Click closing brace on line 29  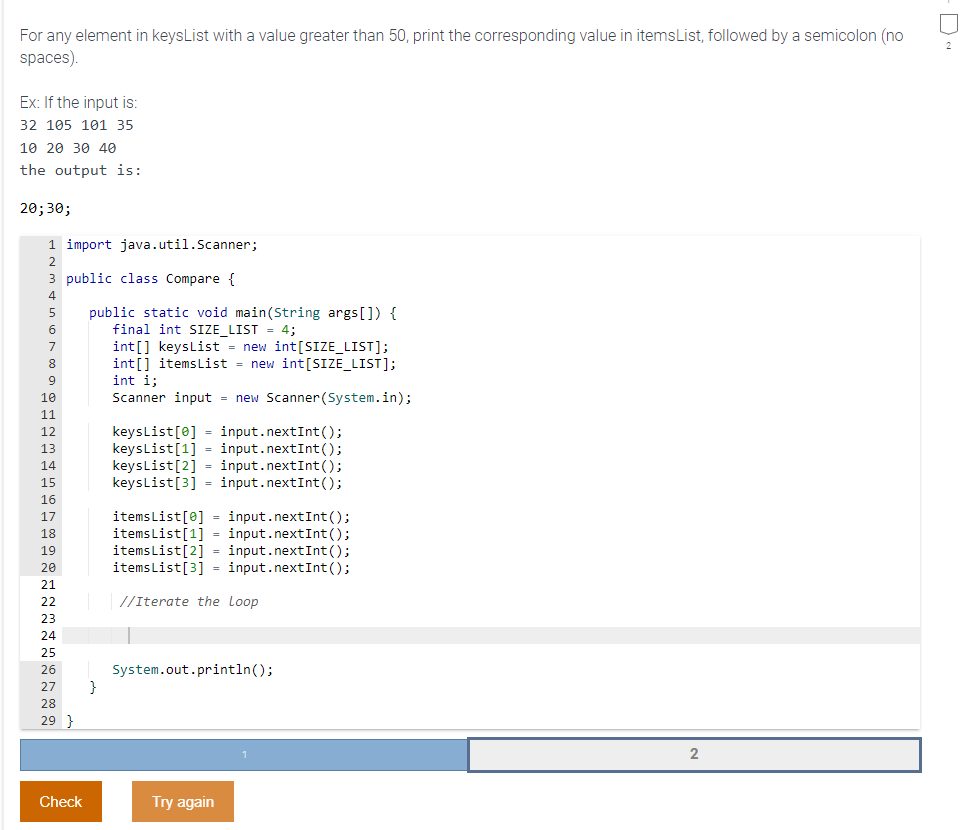click(x=70, y=721)
